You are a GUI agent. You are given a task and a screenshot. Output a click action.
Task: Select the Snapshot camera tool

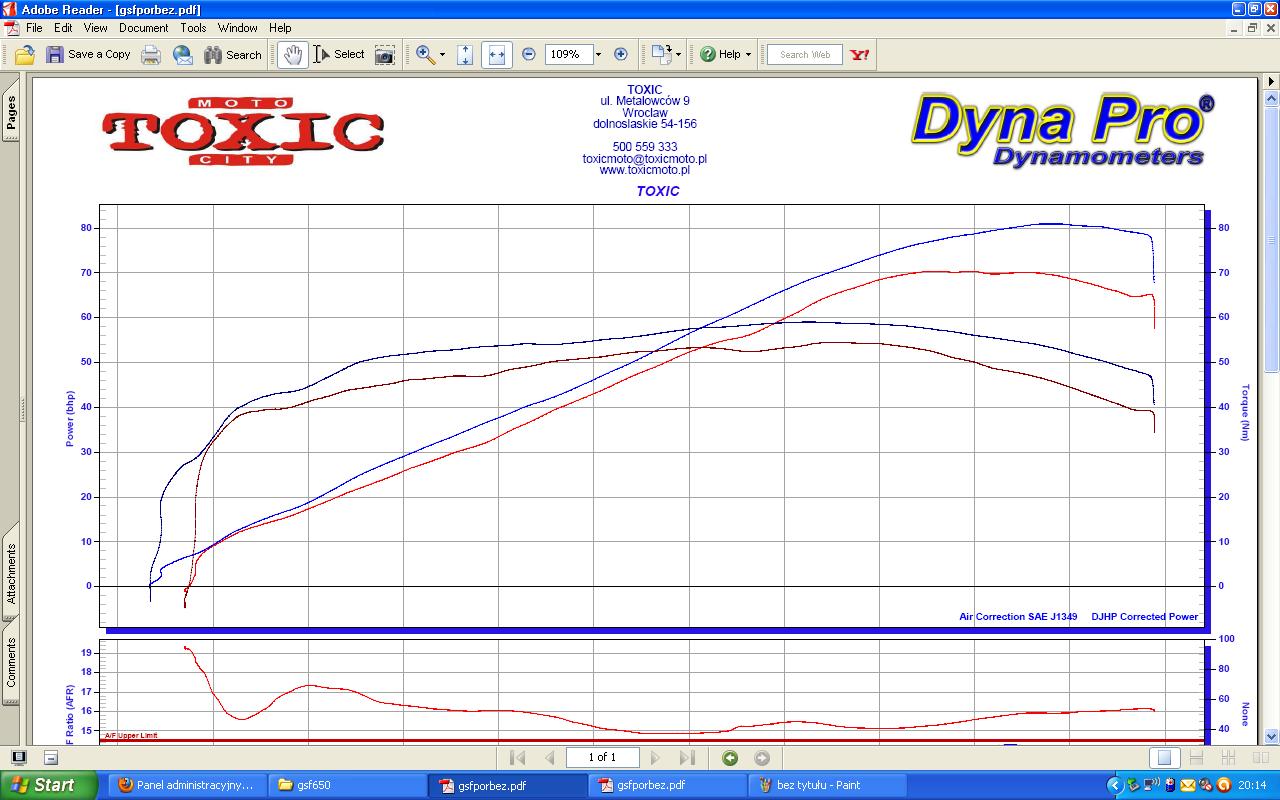385,55
